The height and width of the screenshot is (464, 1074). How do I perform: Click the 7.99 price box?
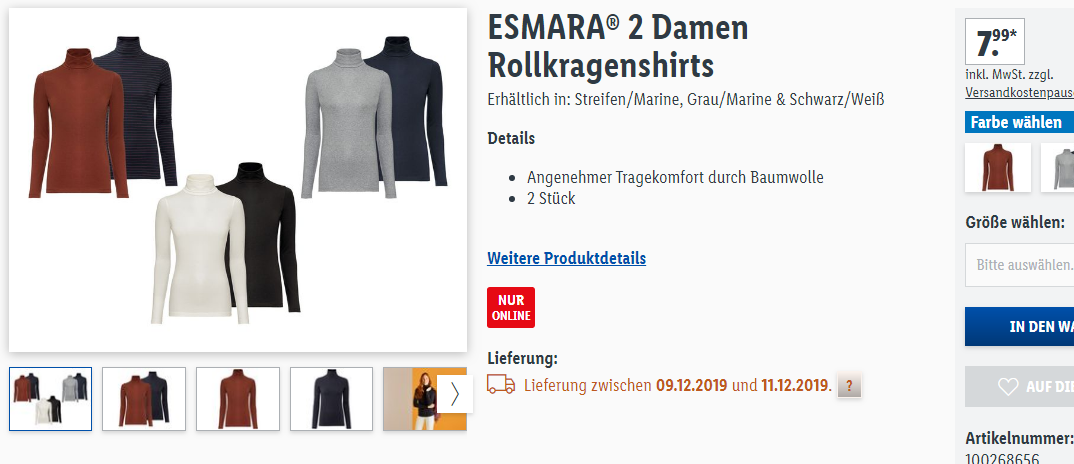pyautogui.click(x=995, y=42)
